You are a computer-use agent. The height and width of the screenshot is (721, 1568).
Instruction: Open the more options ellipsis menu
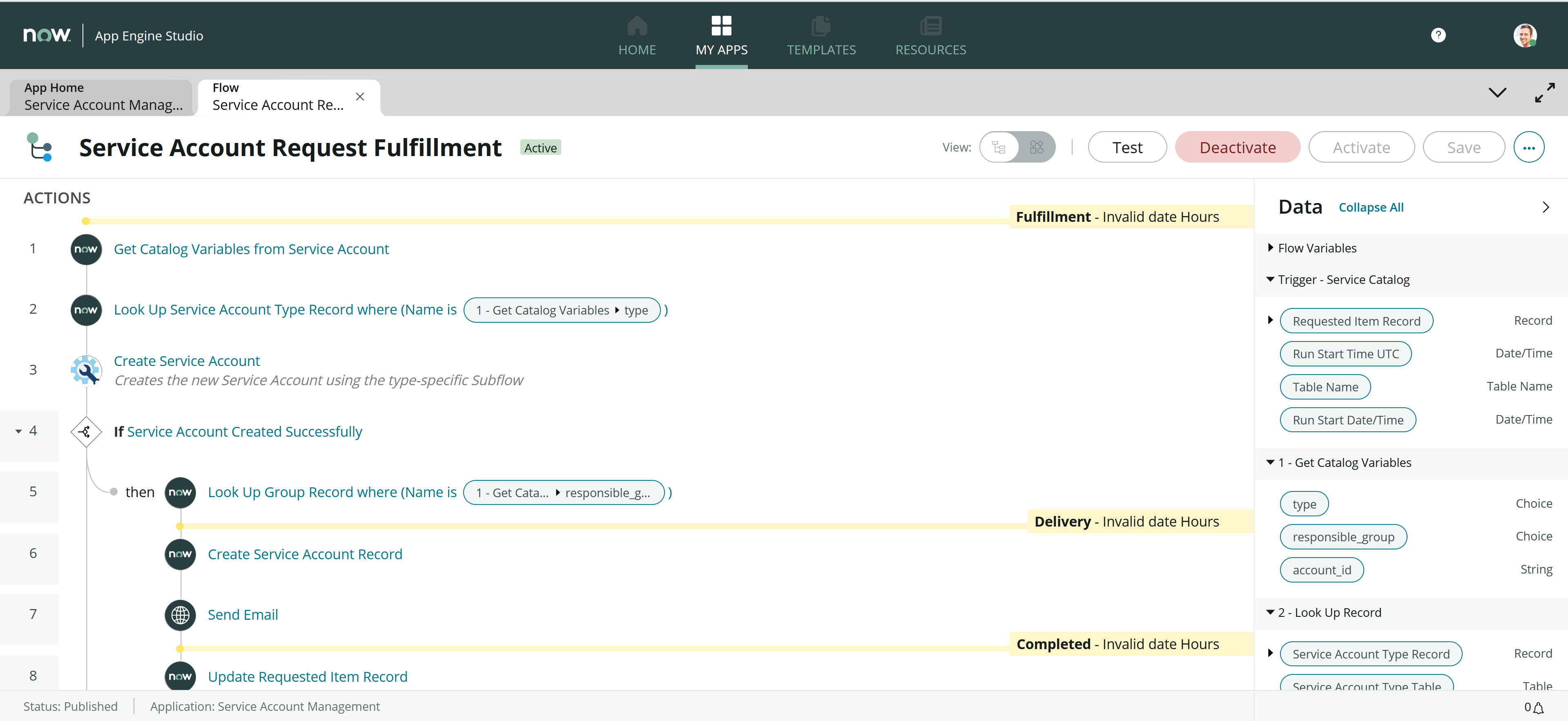[1529, 147]
